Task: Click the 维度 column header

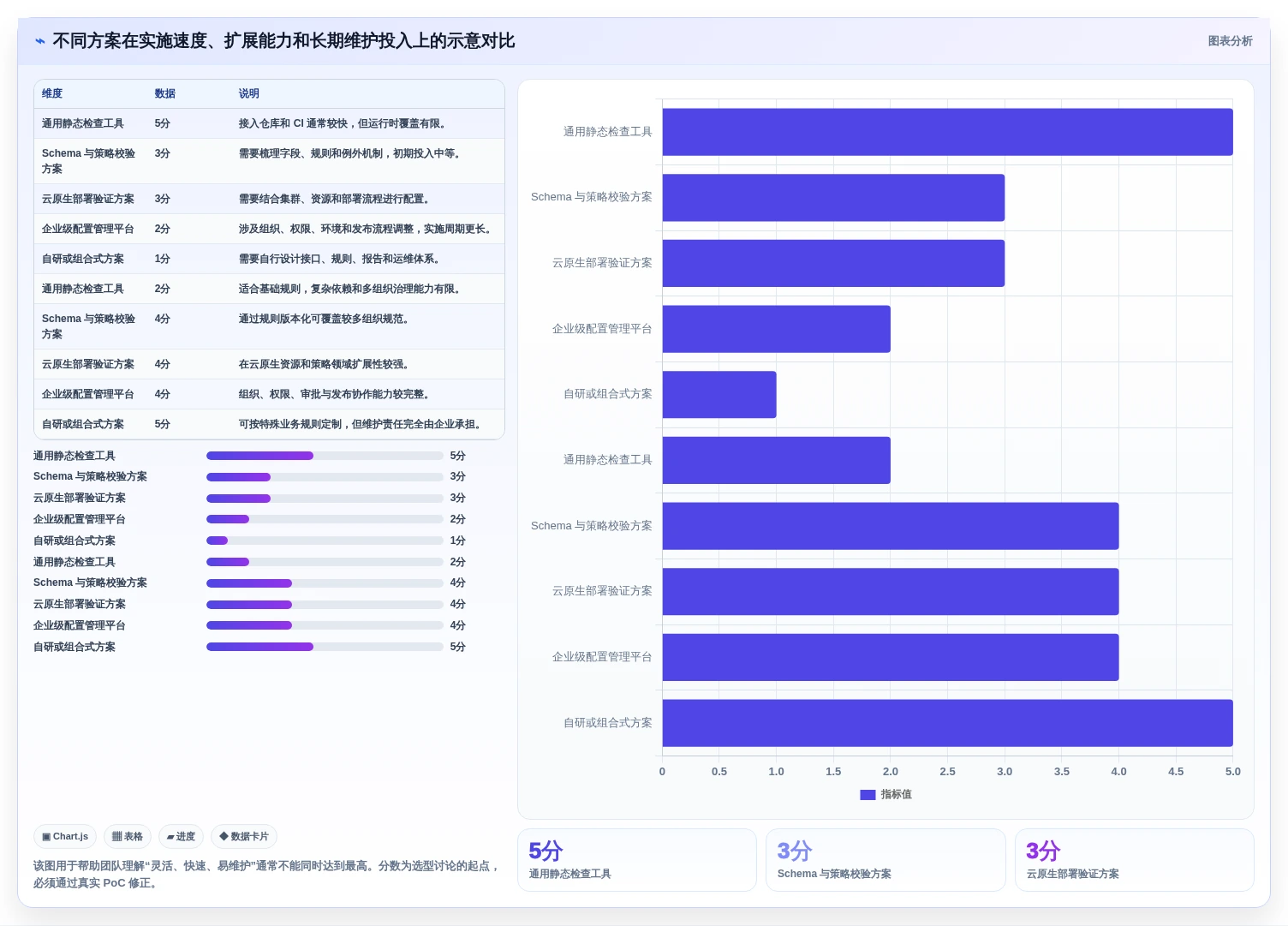Action: [x=52, y=94]
